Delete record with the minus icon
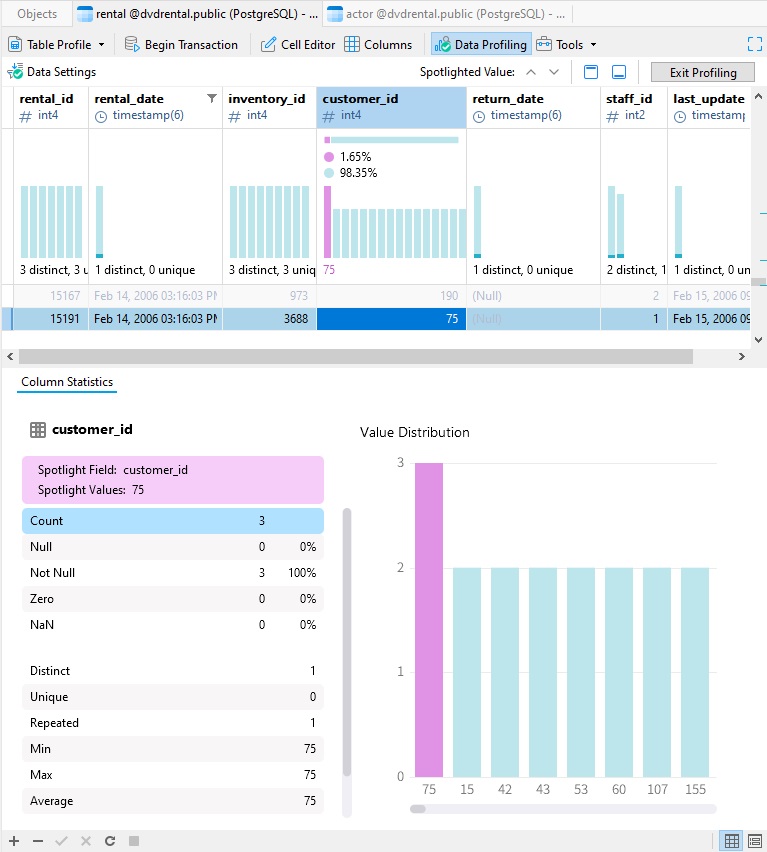The image size is (767, 852). (x=37, y=841)
